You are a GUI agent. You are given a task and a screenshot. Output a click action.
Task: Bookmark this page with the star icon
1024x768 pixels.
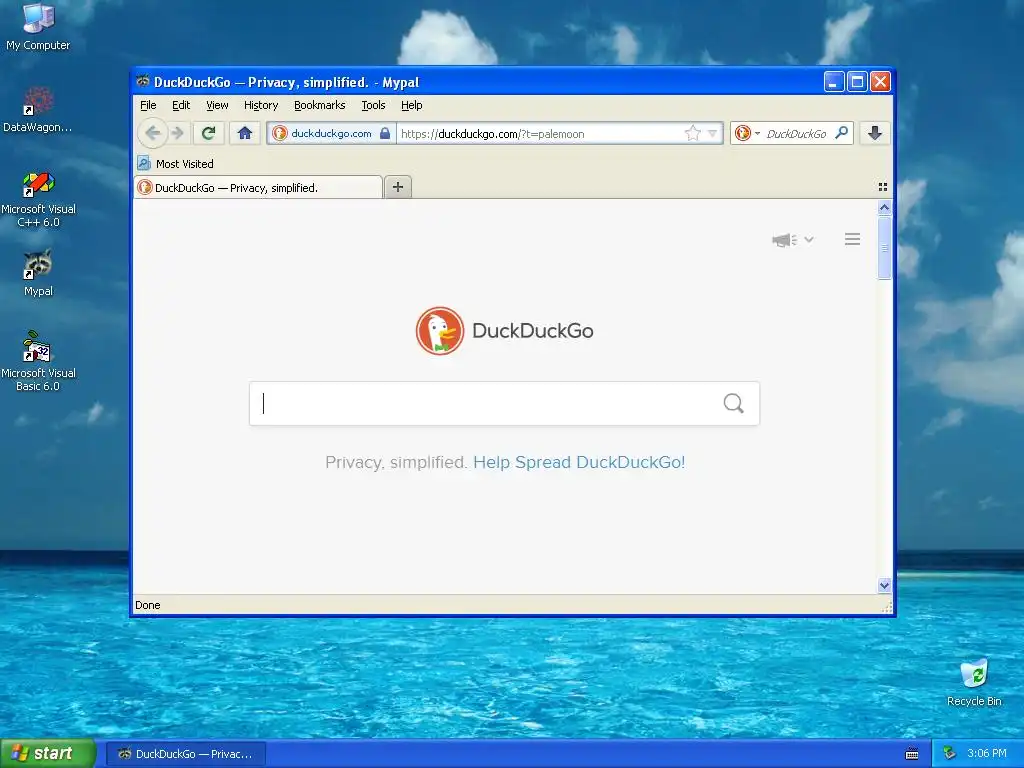pyautogui.click(x=692, y=133)
